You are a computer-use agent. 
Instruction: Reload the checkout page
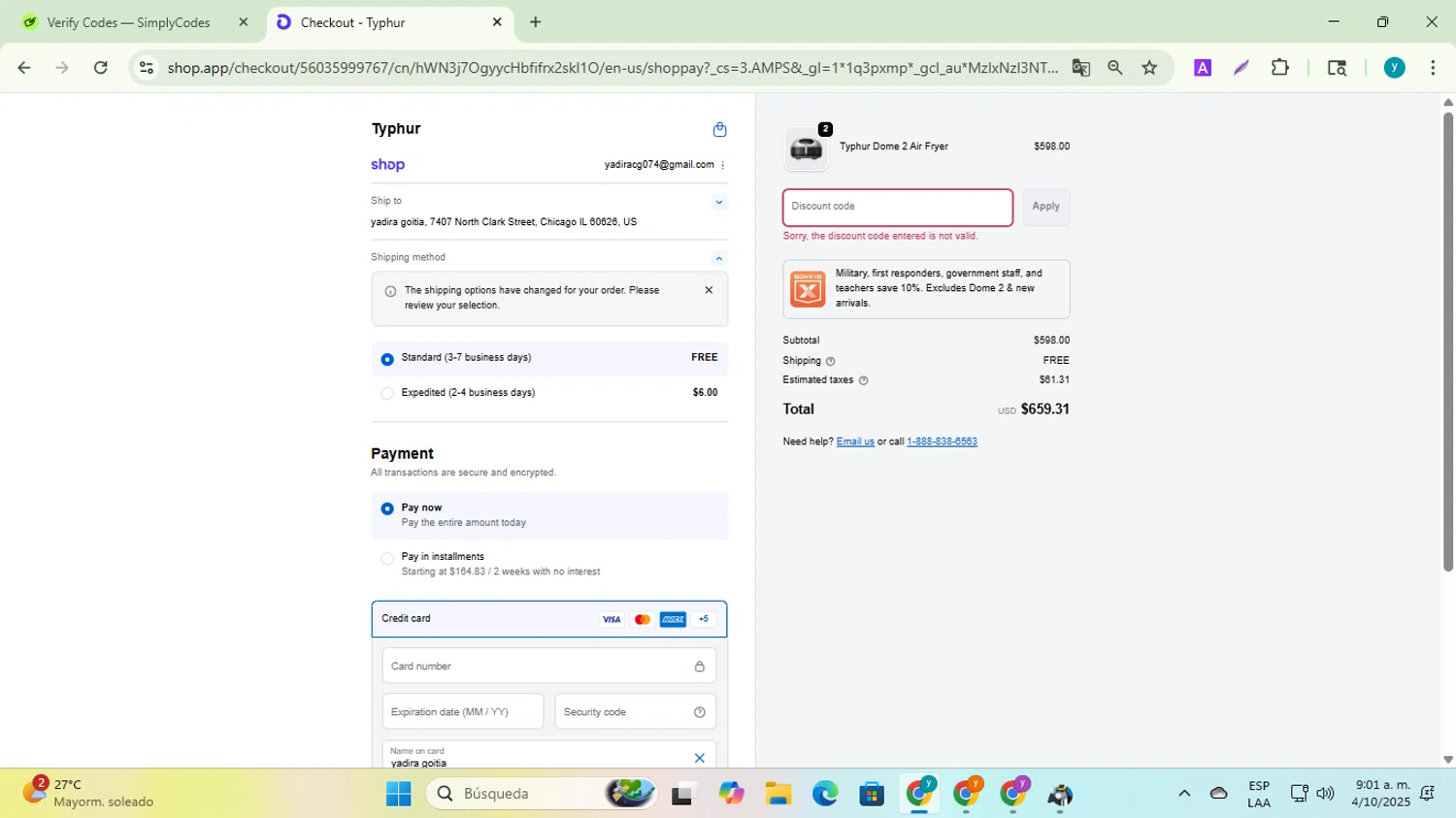[x=101, y=68]
